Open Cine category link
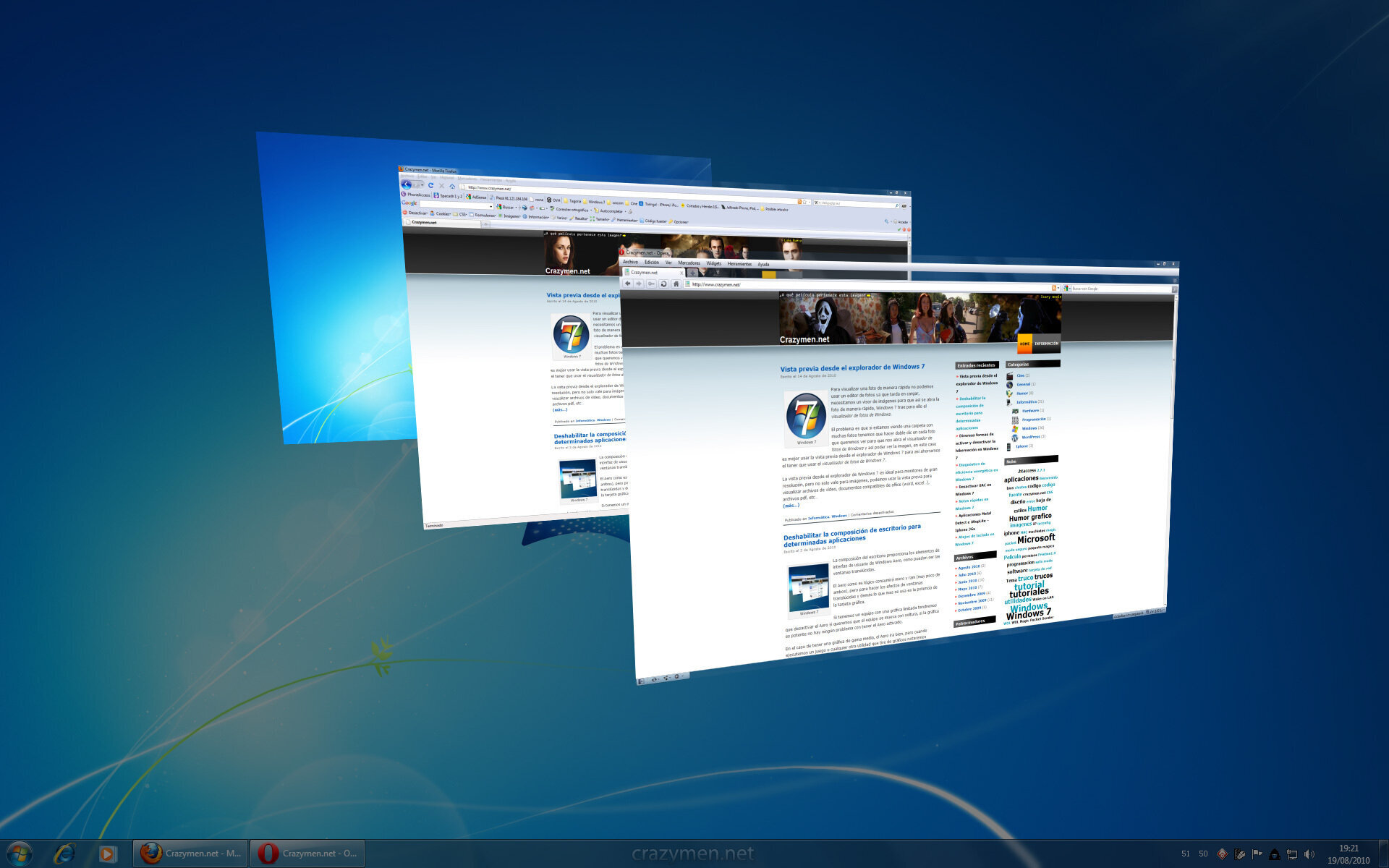 click(x=1021, y=375)
